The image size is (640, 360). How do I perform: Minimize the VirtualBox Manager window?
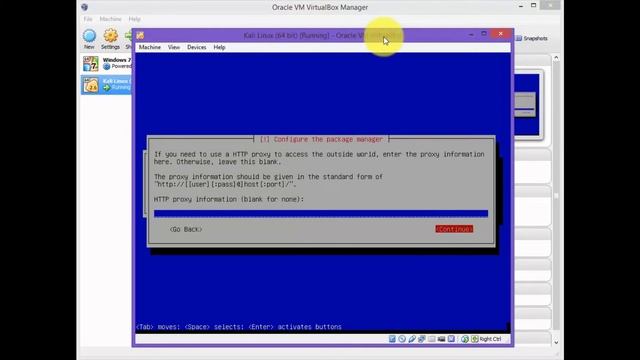tap(521, 6)
